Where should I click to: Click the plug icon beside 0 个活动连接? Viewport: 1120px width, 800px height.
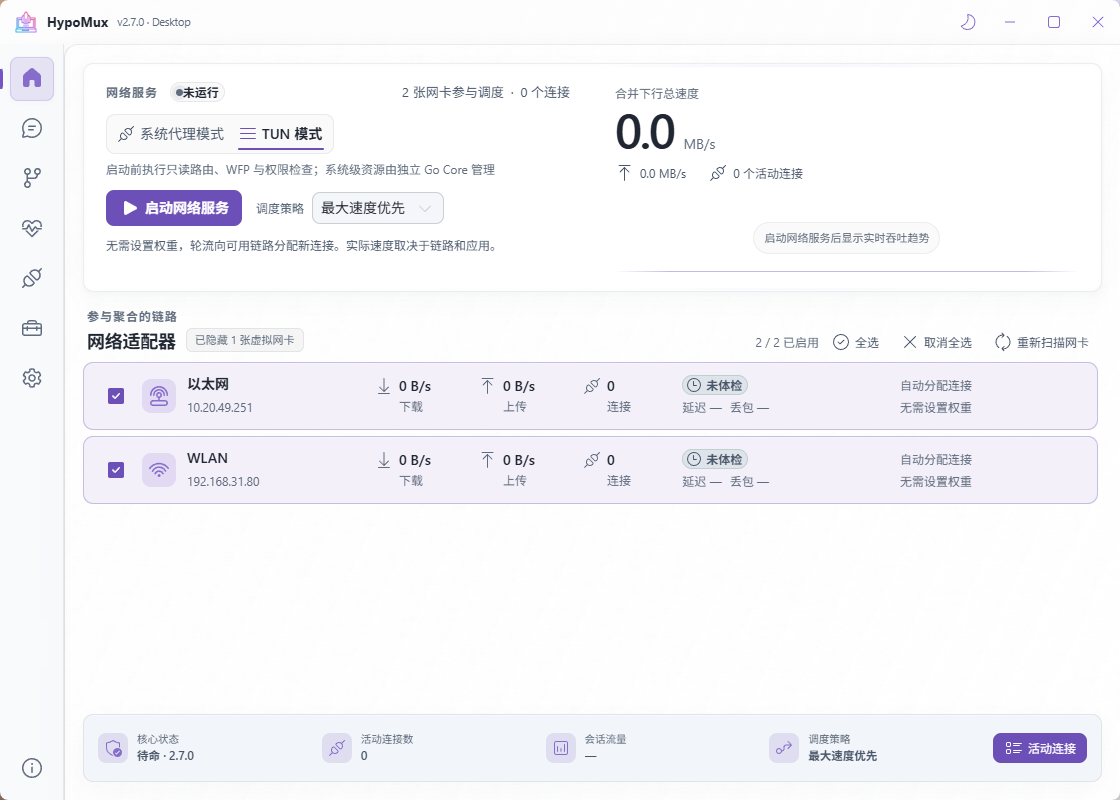[718, 174]
